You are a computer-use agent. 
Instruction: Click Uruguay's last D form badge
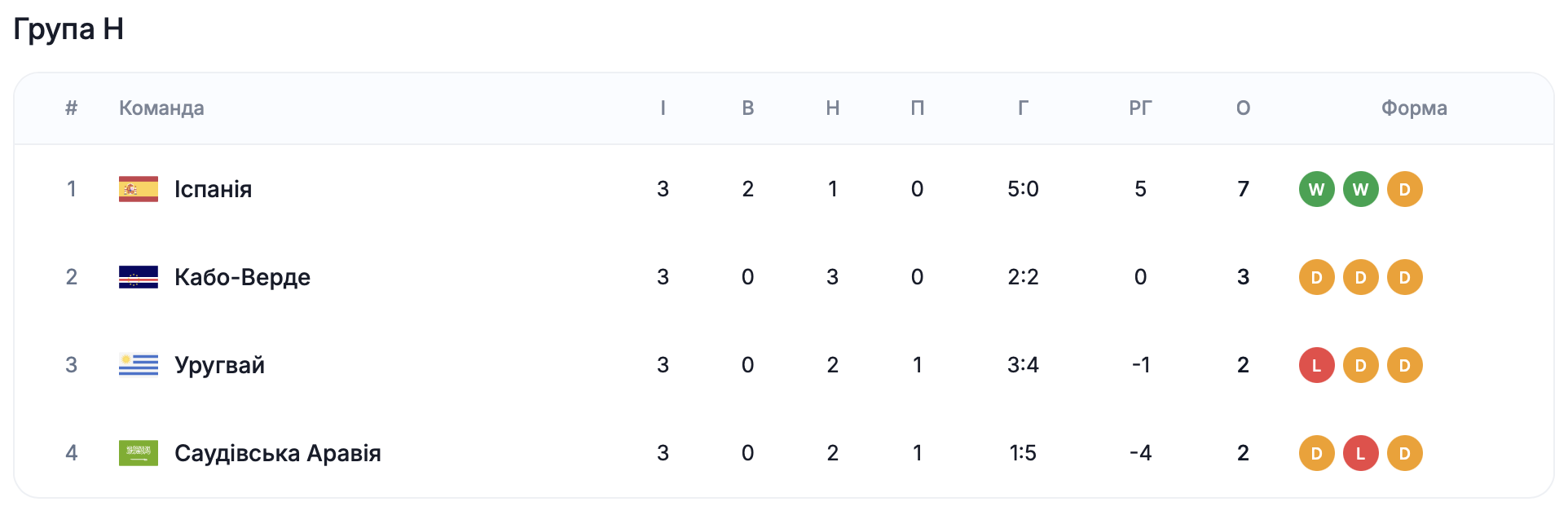(x=1404, y=365)
